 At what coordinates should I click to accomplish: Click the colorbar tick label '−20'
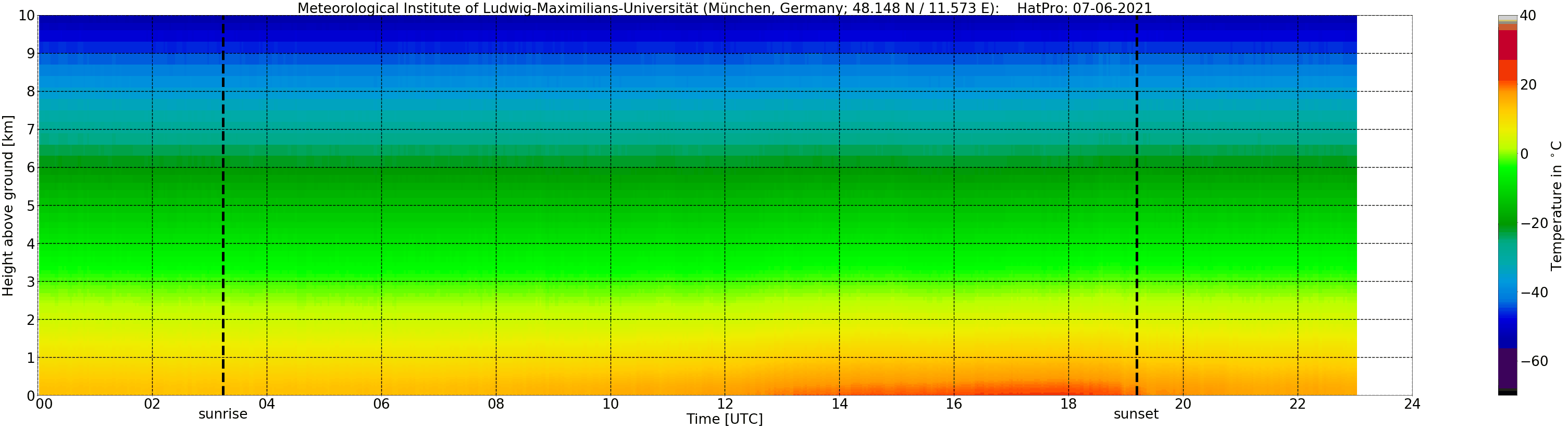pos(1534,223)
